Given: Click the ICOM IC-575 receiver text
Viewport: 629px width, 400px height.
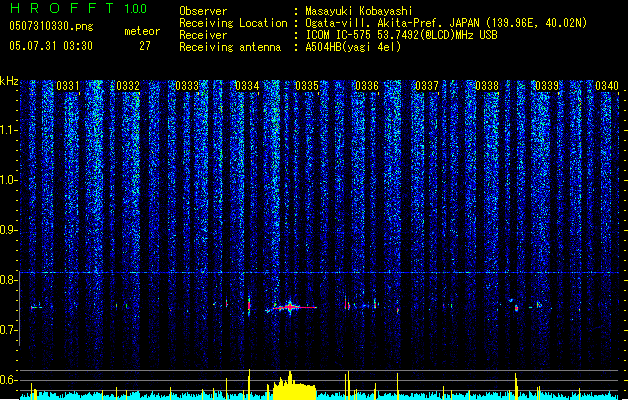Looking at the screenshot, I should [x=401, y=35].
